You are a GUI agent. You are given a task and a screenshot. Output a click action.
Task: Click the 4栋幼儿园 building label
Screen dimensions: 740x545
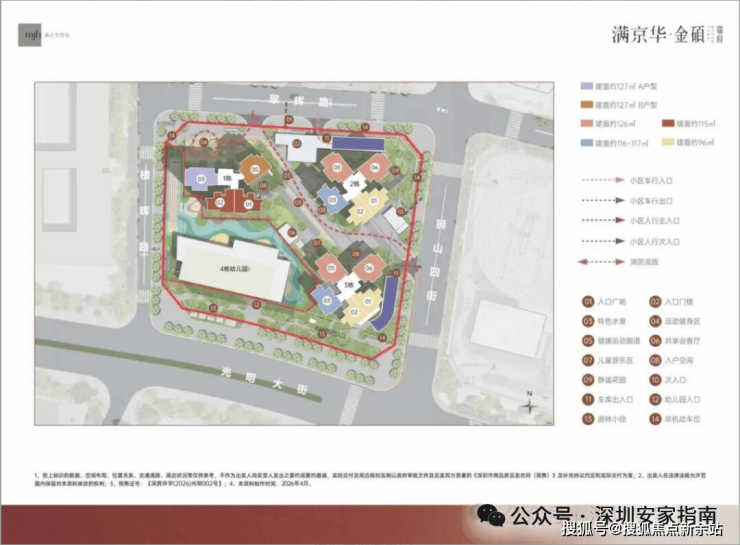coord(235,268)
